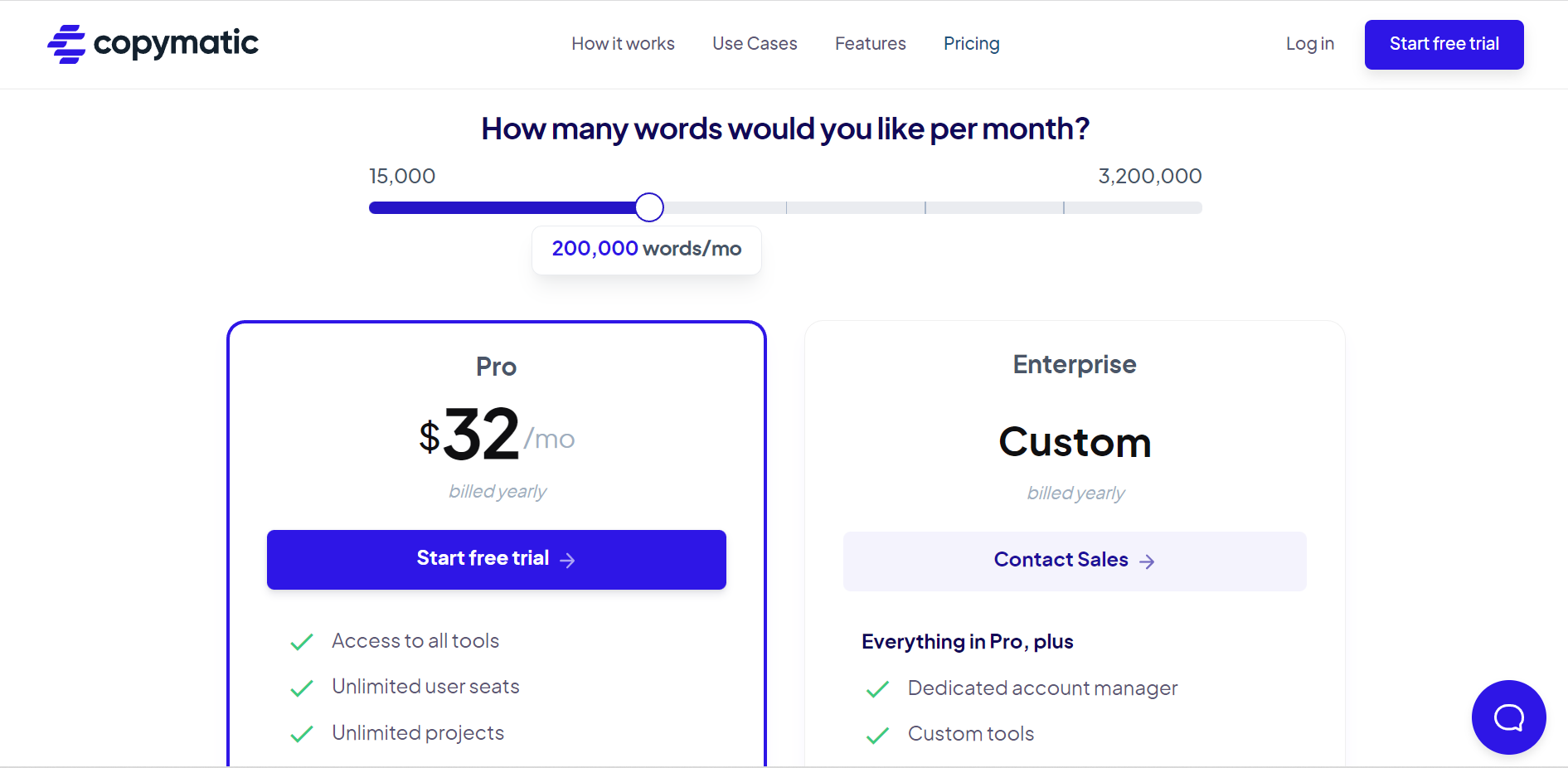The width and height of the screenshot is (1568, 768).
Task: Click the arrow icon inside Pro's trial button
Action: click(x=568, y=560)
